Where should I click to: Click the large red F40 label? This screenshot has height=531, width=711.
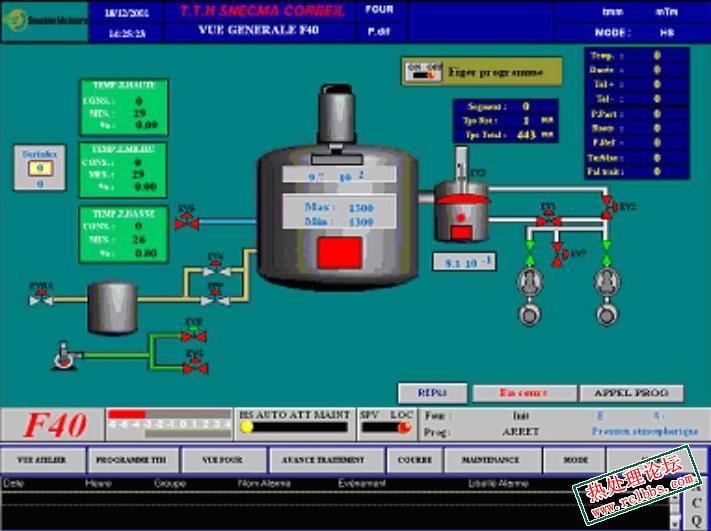pos(54,426)
